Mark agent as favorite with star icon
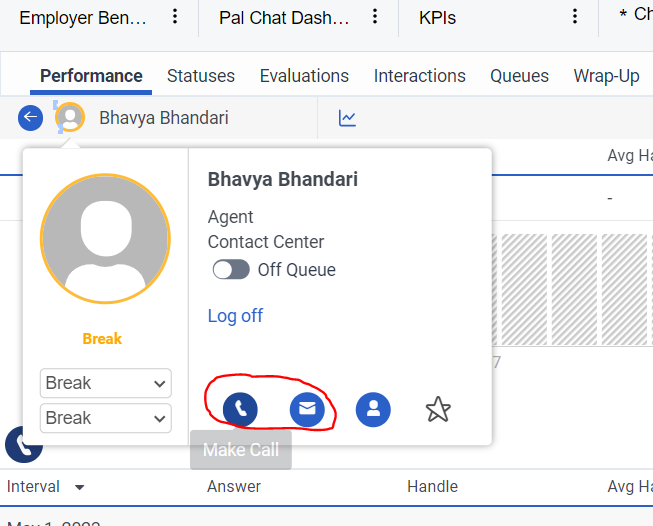The image size is (653, 526). pyautogui.click(x=438, y=409)
